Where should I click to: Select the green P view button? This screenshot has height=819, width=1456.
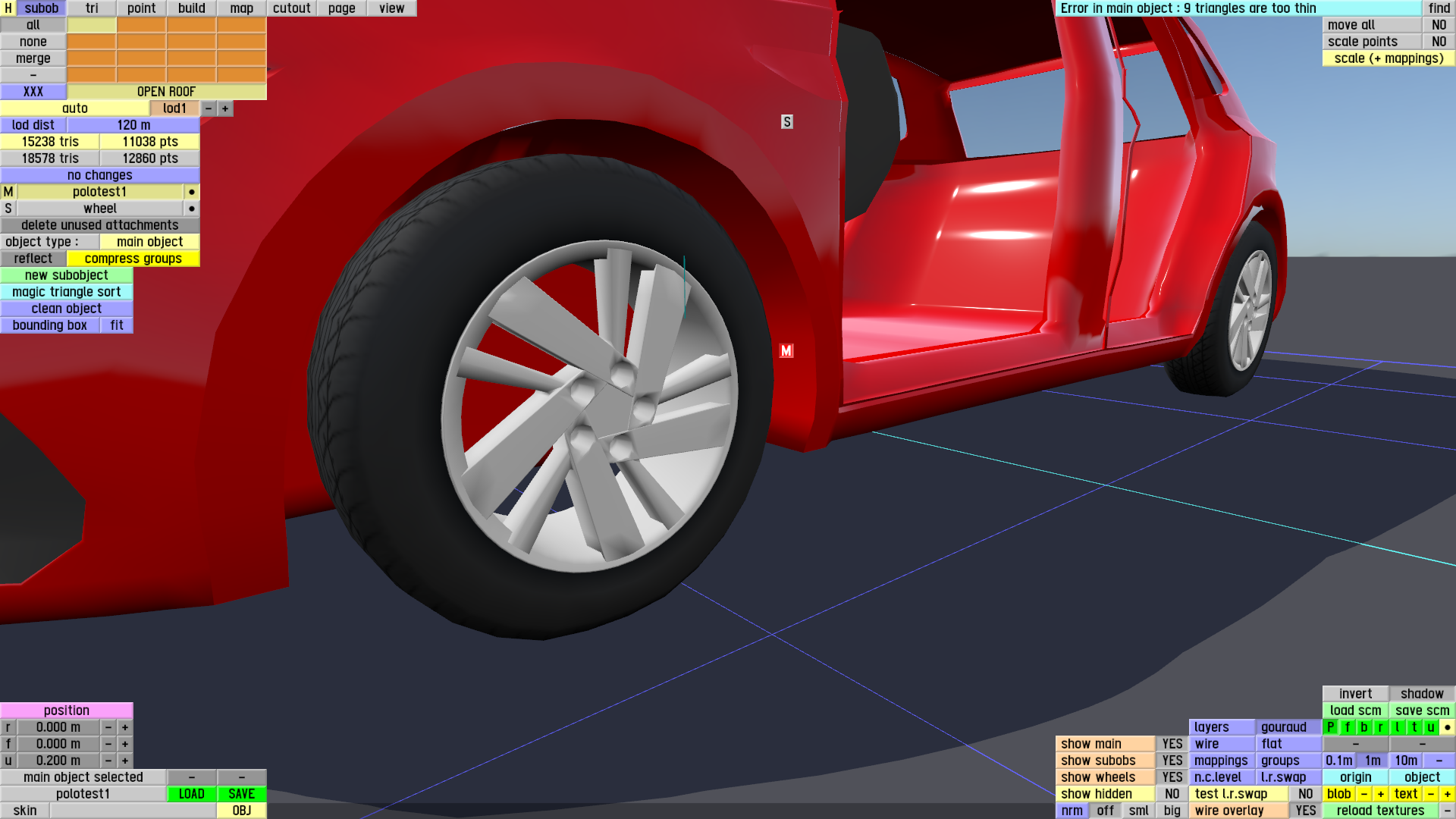click(1330, 727)
